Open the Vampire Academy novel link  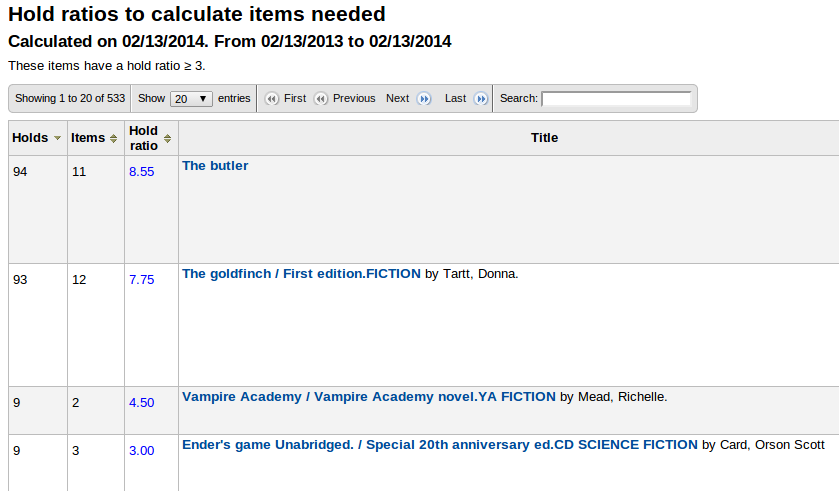pyautogui.click(x=368, y=397)
